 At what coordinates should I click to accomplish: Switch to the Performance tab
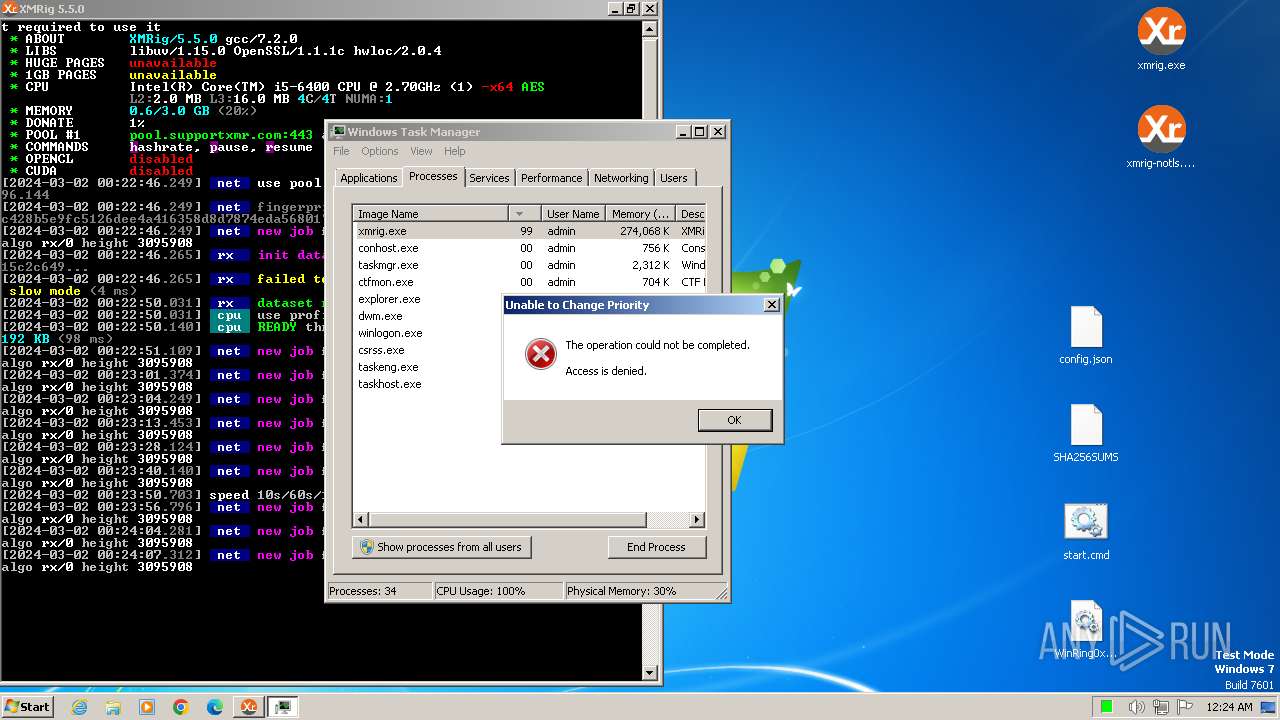pyautogui.click(x=551, y=178)
